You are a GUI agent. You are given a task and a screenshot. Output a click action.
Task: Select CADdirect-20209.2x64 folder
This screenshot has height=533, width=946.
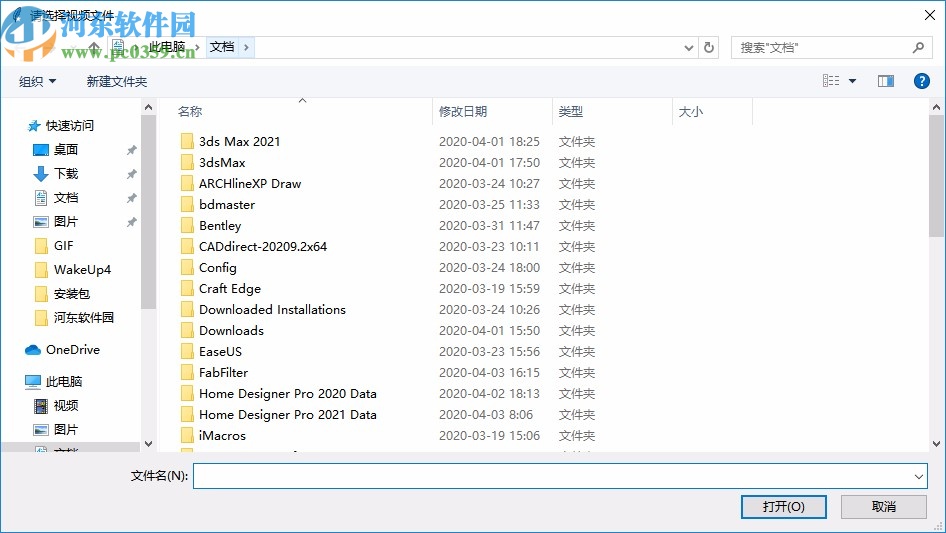tap(263, 246)
